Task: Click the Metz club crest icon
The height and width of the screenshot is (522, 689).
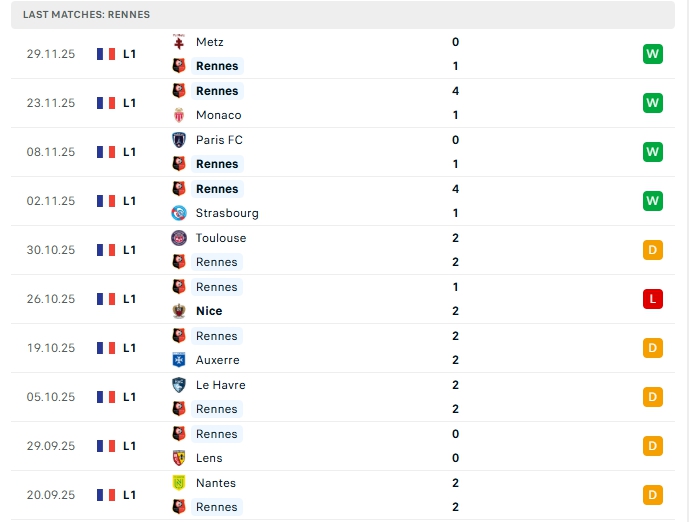Action: coord(179,42)
